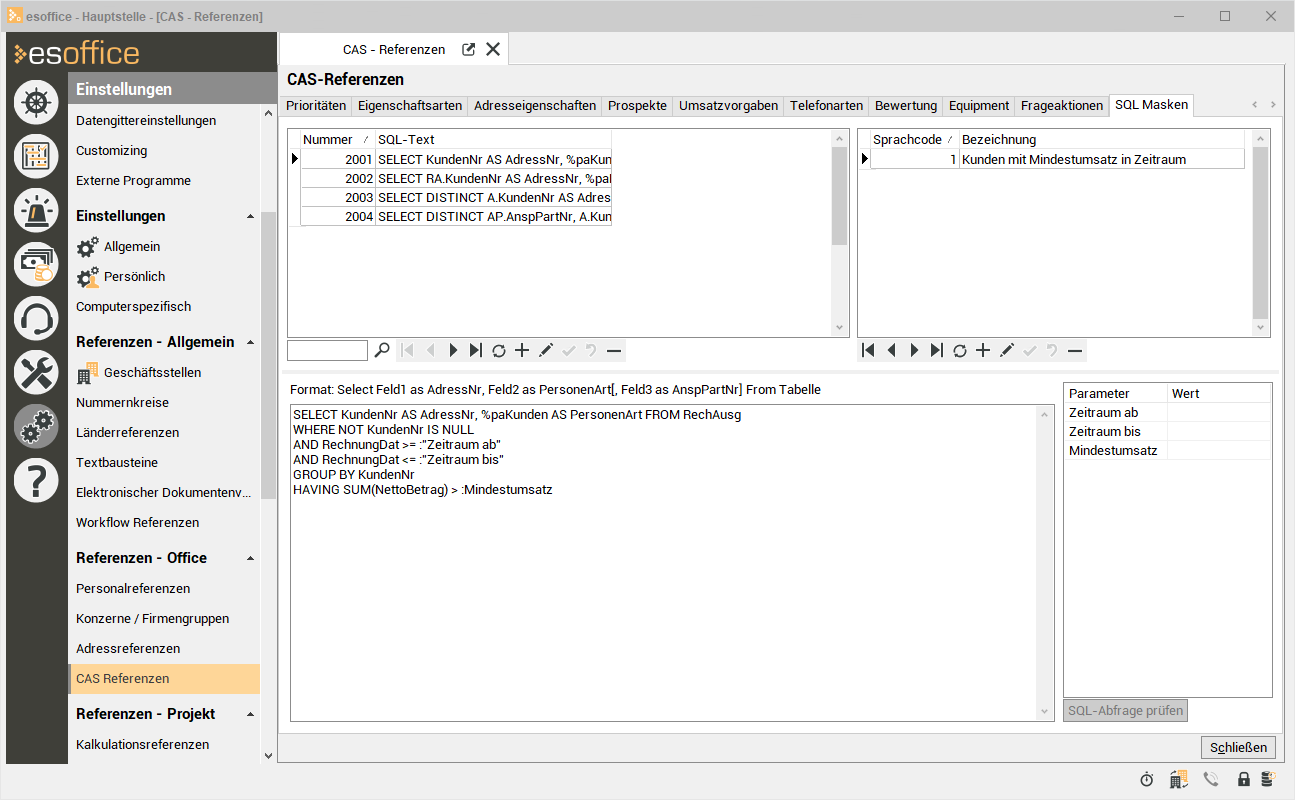Open Allgemein settings in sidebar

132,247
